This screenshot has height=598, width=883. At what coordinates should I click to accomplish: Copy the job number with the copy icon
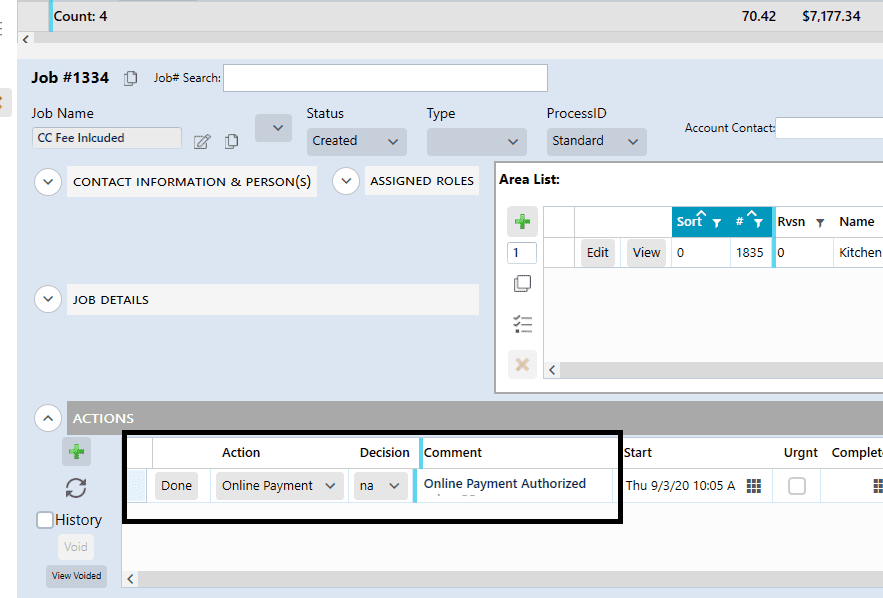(131, 77)
